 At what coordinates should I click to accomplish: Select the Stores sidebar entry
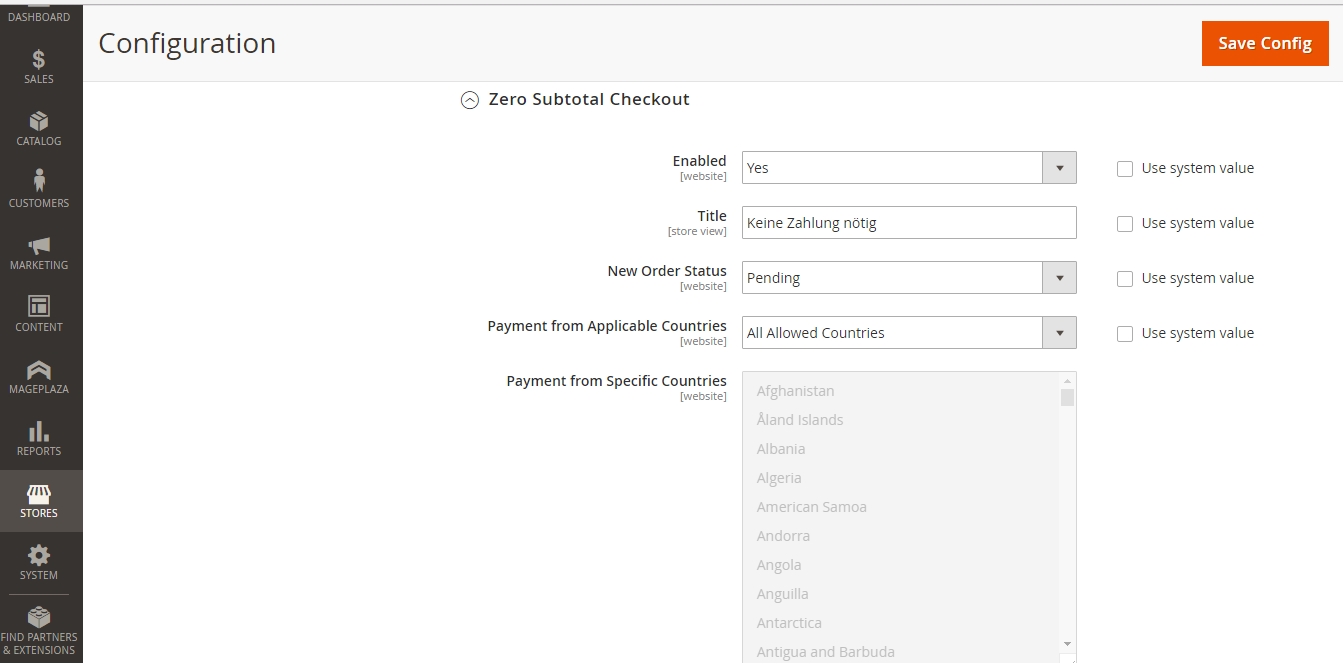click(x=39, y=500)
